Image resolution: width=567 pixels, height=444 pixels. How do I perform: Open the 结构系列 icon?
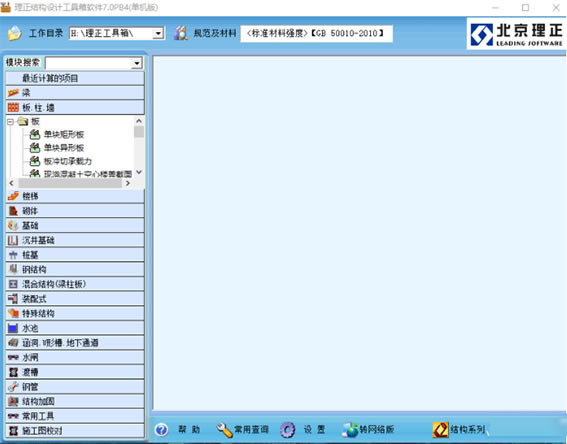(440, 430)
